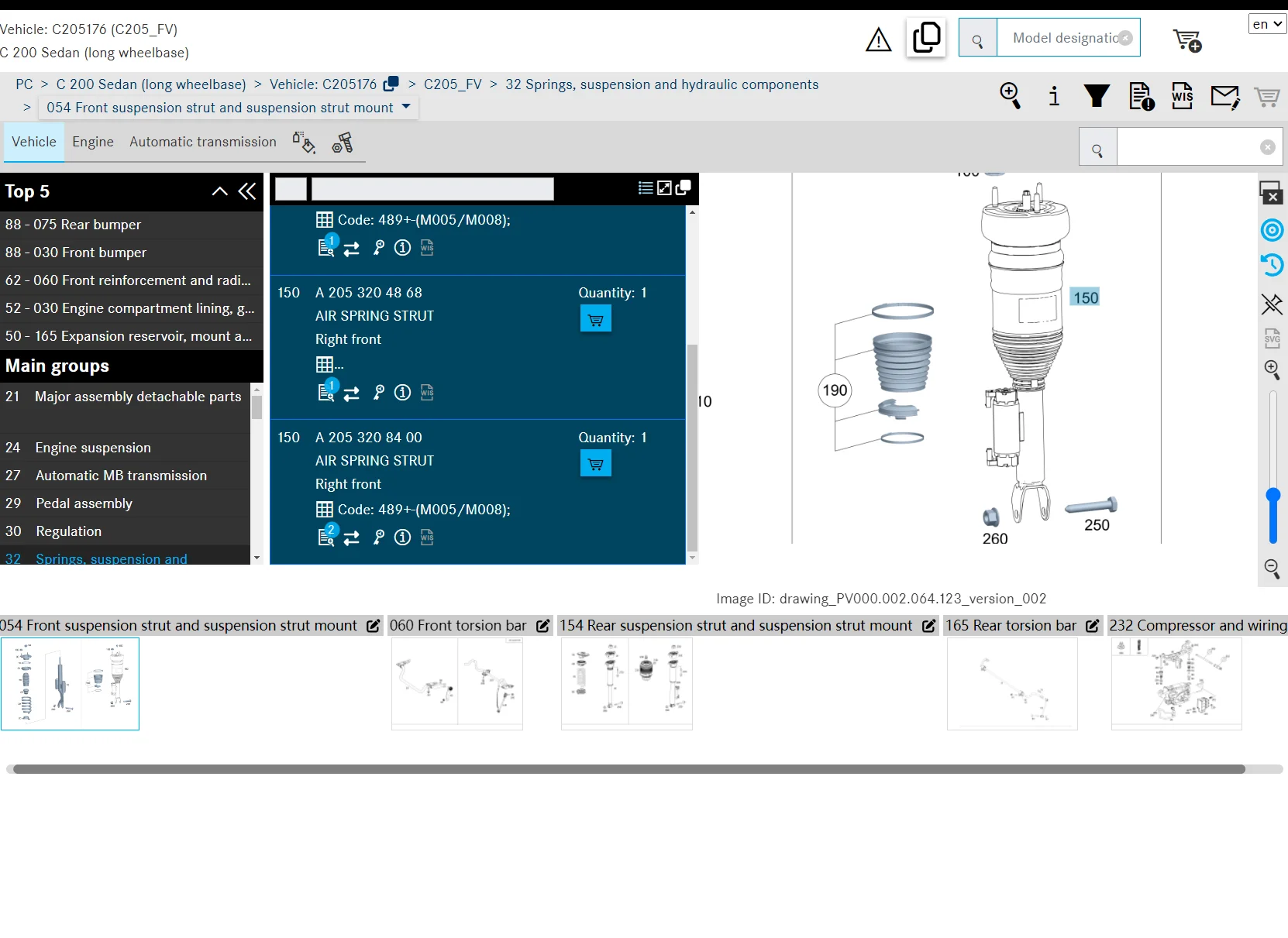The height and width of the screenshot is (938, 1288).
Task: Click the reset history arrow icon
Action: [x=1272, y=265]
